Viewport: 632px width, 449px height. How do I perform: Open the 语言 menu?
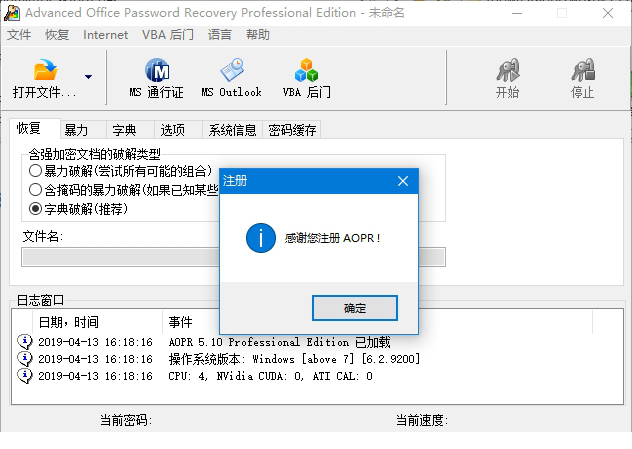coord(220,35)
